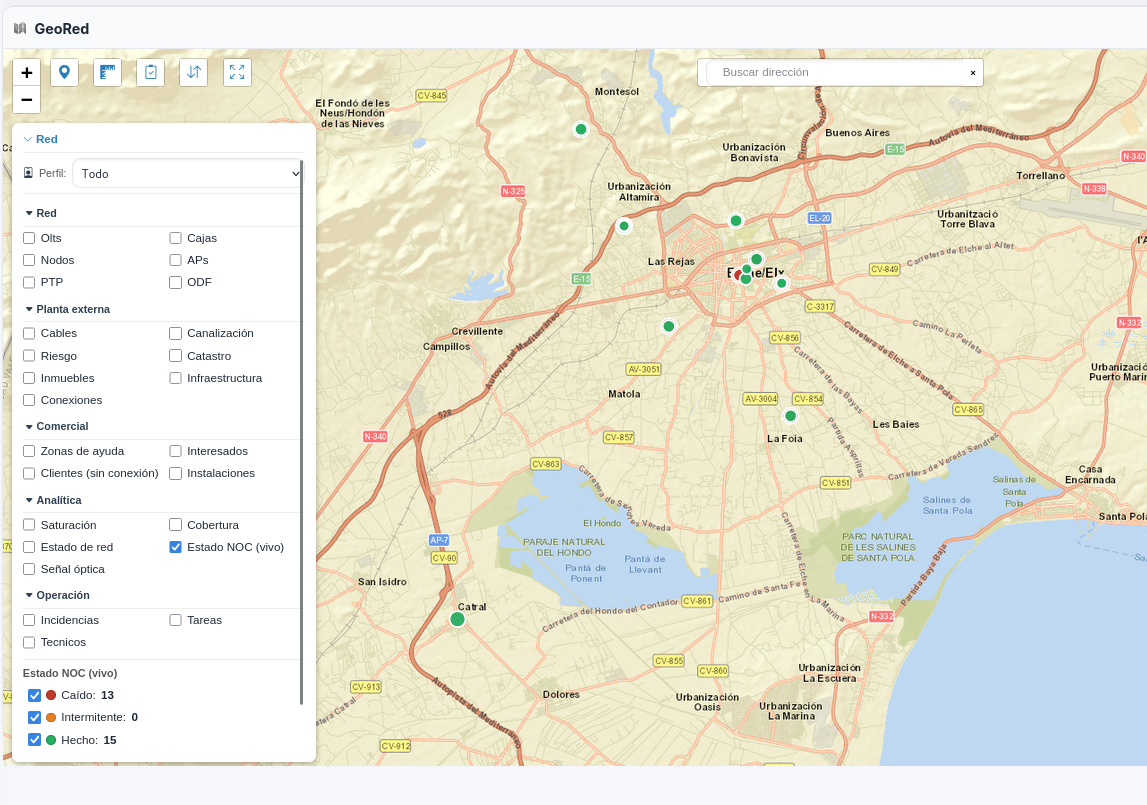Show the Tareas layer
The height and width of the screenshot is (805, 1147).
click(176, 620)
